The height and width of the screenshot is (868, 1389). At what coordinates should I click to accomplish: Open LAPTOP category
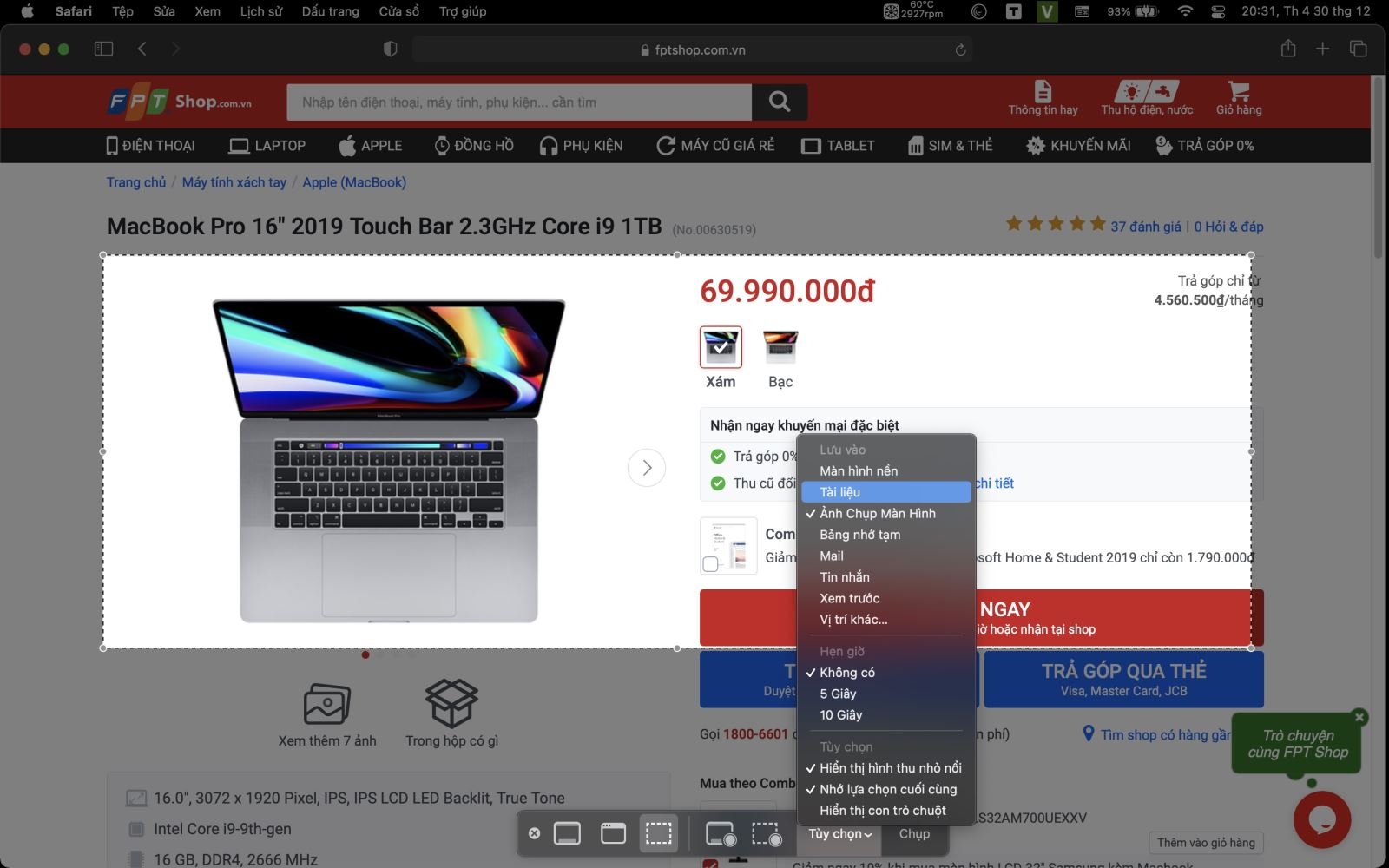click(x=267, y=146)
